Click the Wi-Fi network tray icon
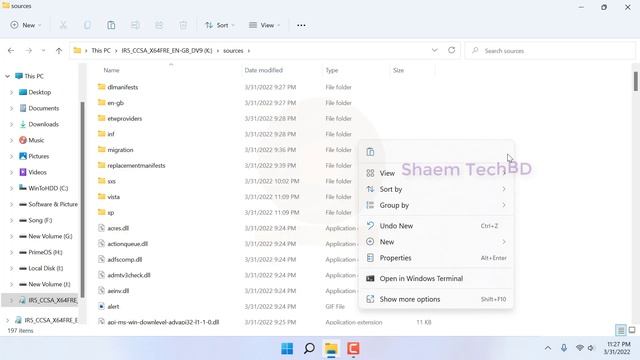Image resolution: width=640 pixels, height=360 pixels. tap(580, 348)
